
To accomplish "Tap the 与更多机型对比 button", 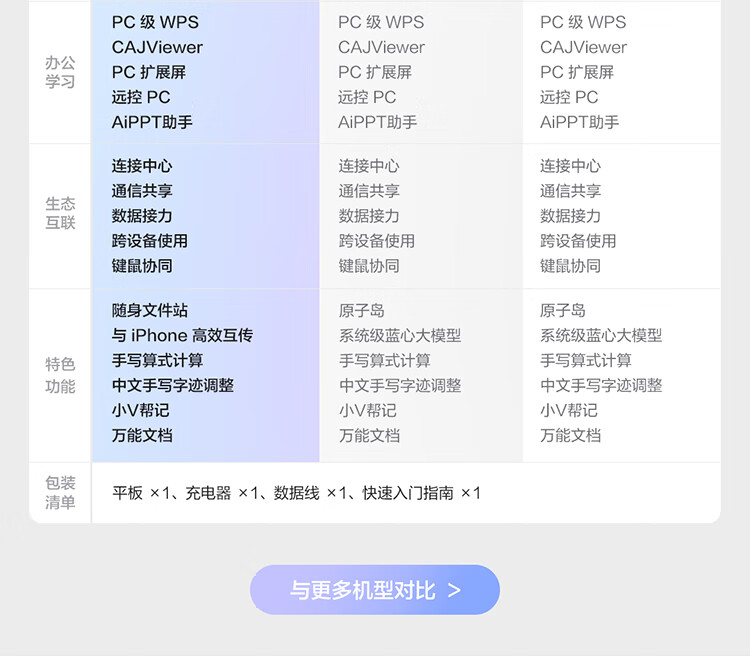I will [x=375, y=589].
